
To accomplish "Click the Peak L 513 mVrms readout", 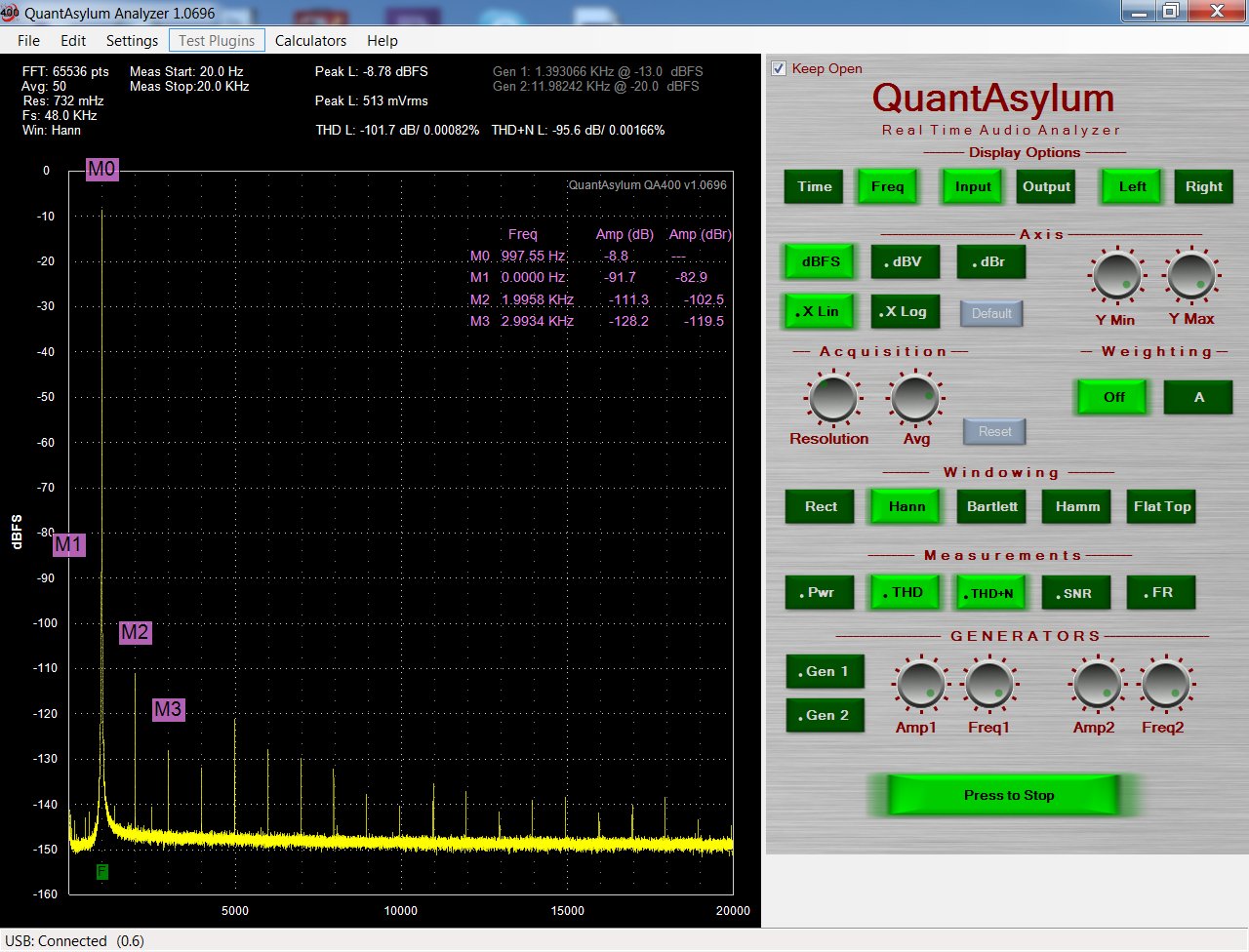I will tap(372, 100).
